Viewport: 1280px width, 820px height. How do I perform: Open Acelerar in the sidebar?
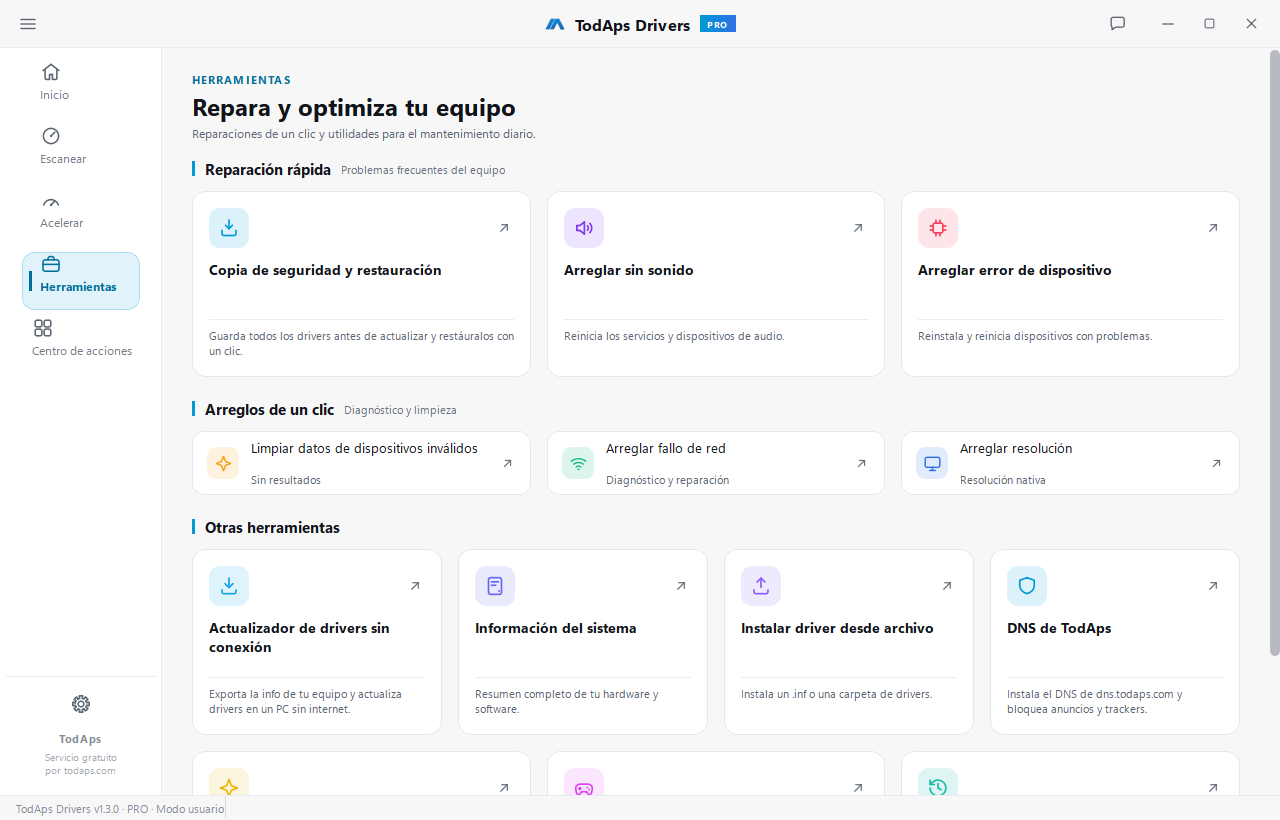pos(62,210)
